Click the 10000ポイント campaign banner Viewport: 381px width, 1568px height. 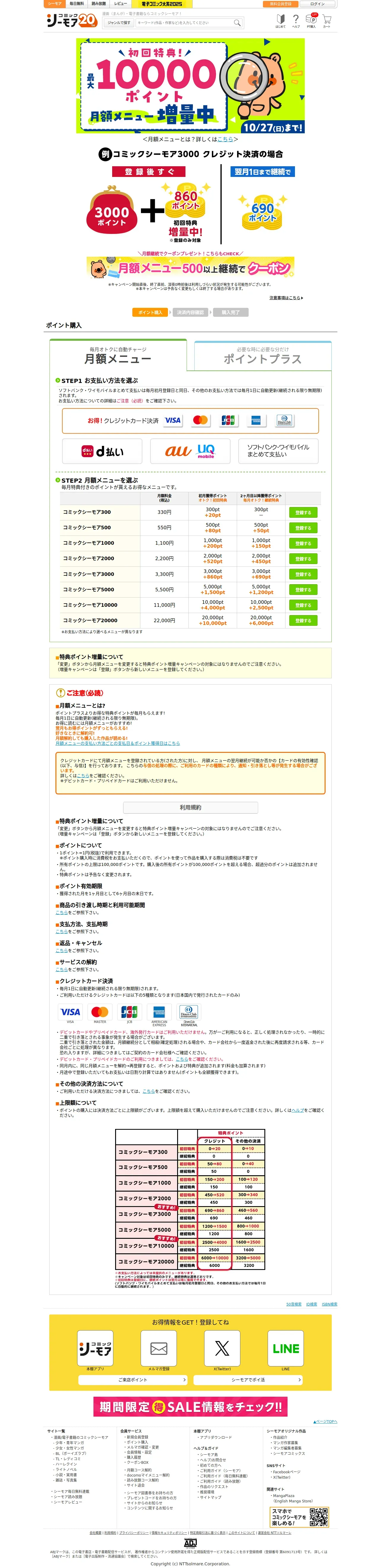[190, 86]
